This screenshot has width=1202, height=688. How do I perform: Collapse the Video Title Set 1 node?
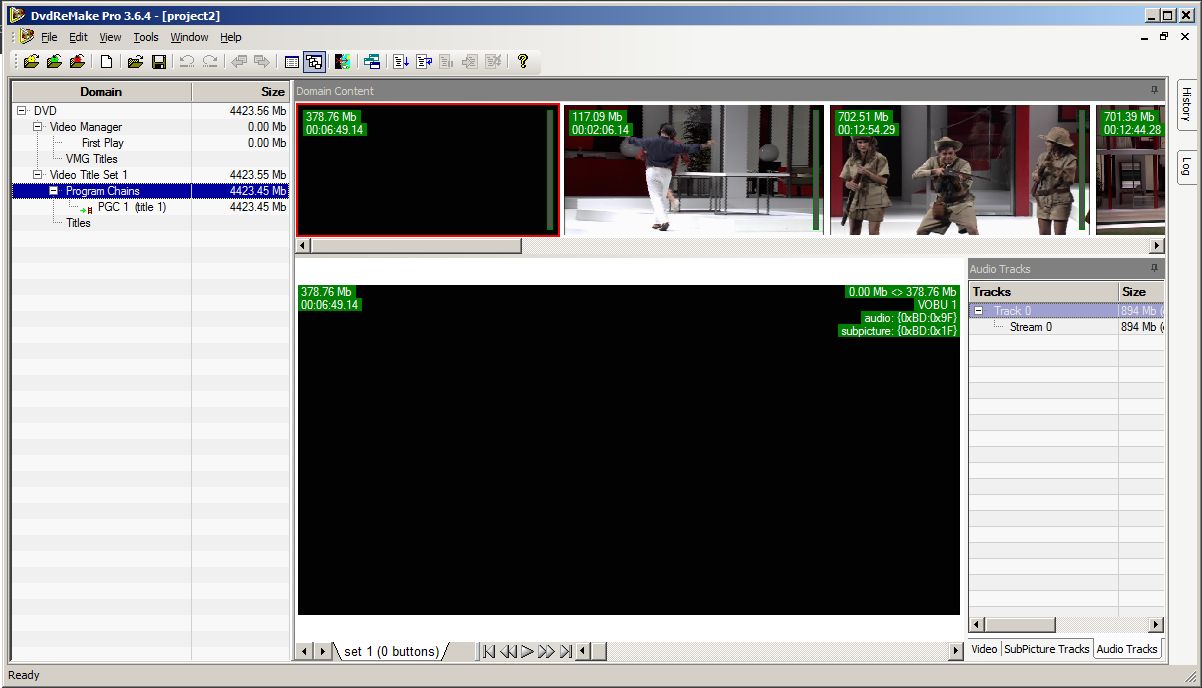38,175
